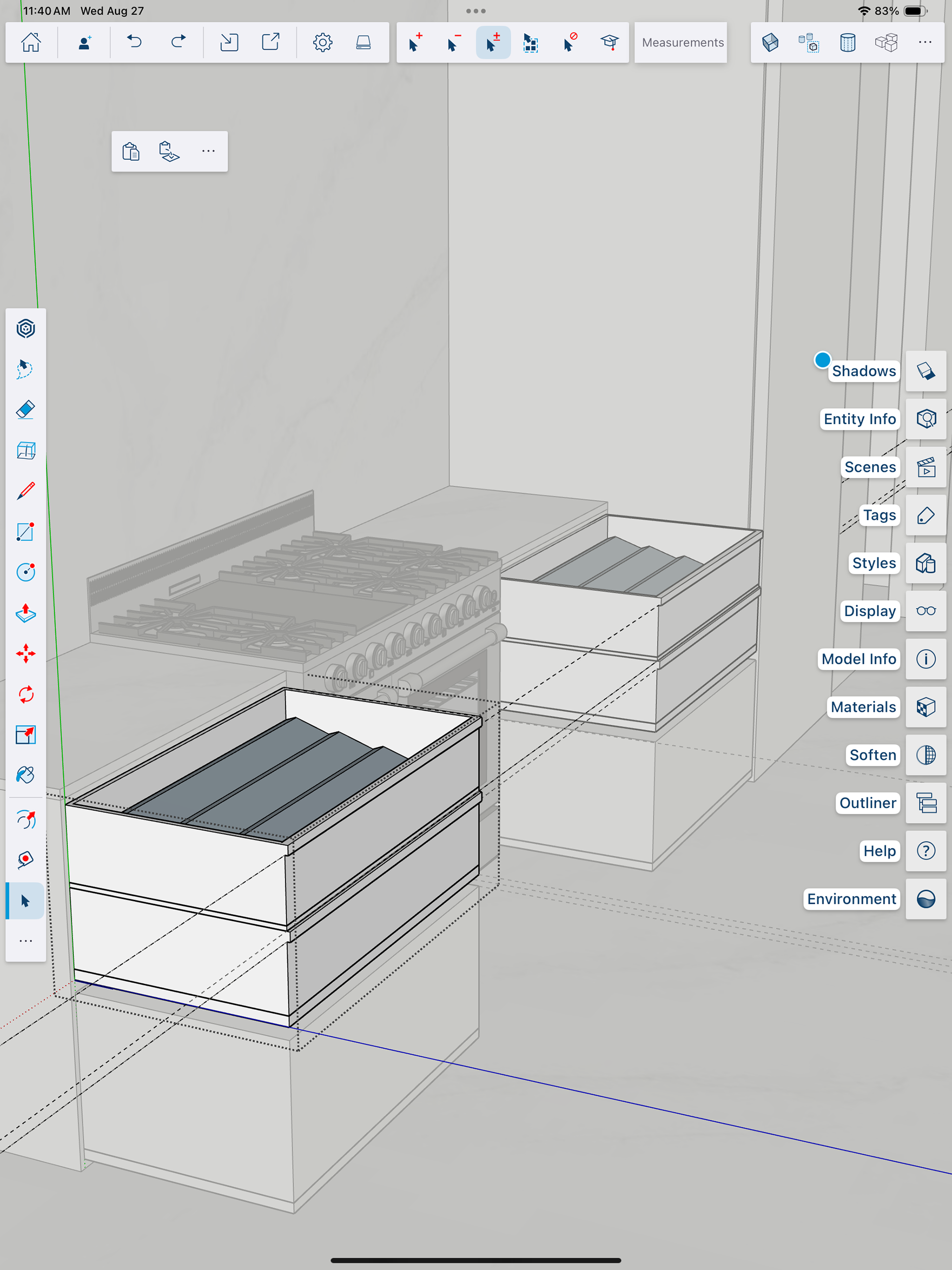Pick the Paint Bucket tool
The height and width of the screenshot is (1270, 952).
point(26,775)
